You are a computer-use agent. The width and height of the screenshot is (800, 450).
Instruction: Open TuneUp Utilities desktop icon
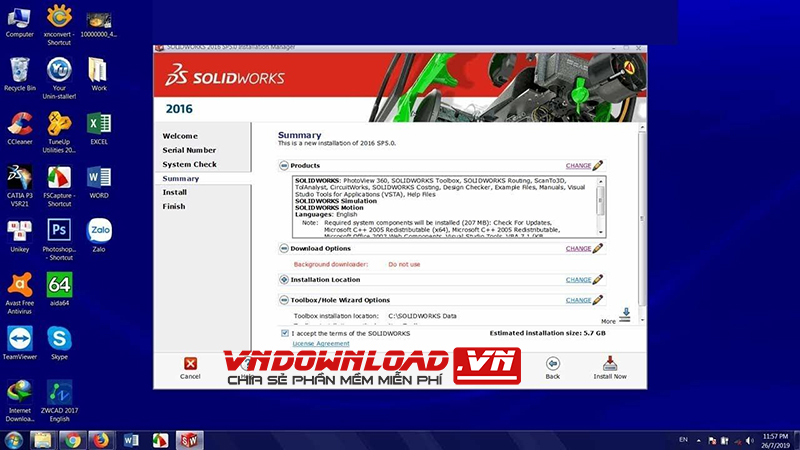point(59,132)
